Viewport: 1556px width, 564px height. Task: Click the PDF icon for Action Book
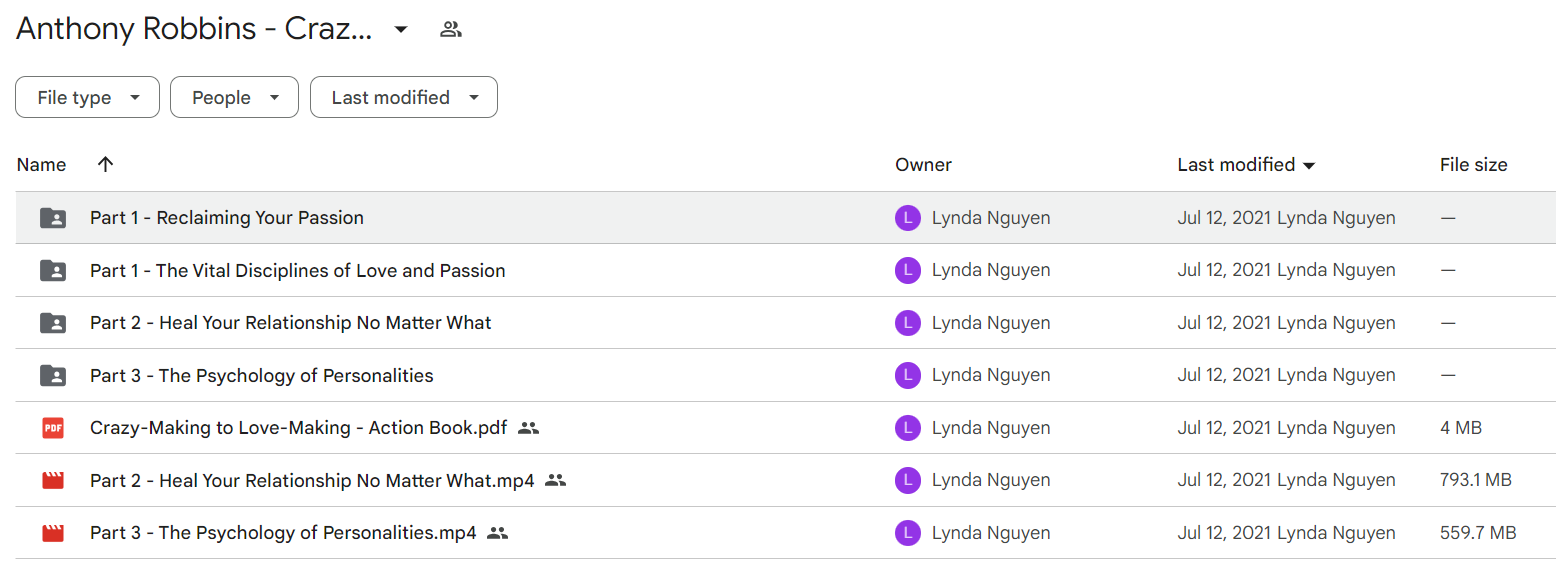click(x=53, y=428)
